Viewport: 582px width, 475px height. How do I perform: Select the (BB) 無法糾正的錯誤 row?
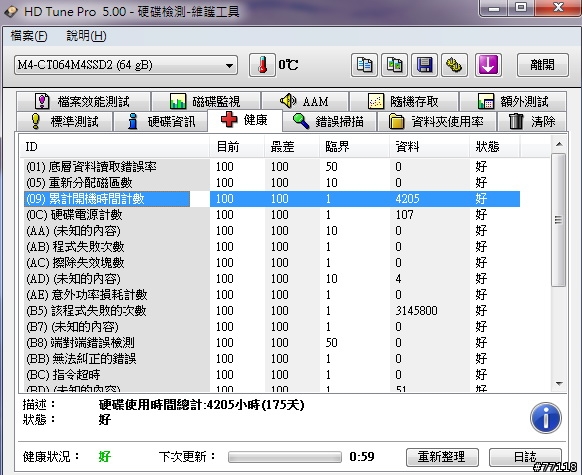(272, 358)
